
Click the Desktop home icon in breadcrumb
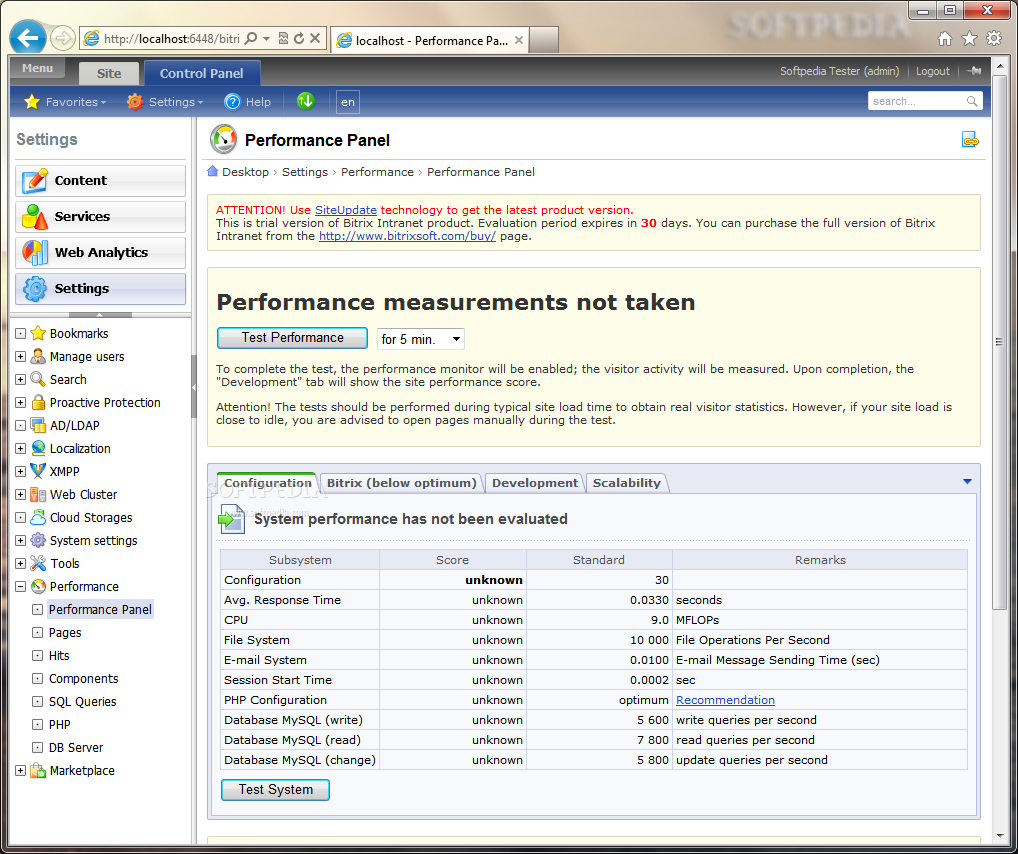click(x=212, y=171)
